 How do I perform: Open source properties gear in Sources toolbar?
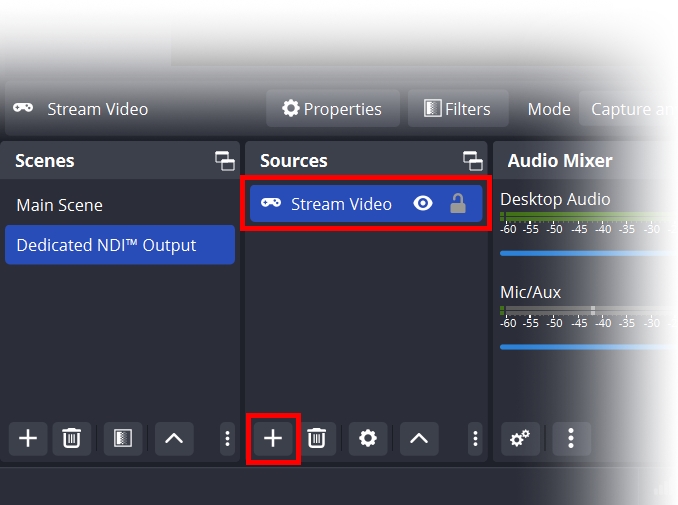pyautogui.click(x=368, y=438)
